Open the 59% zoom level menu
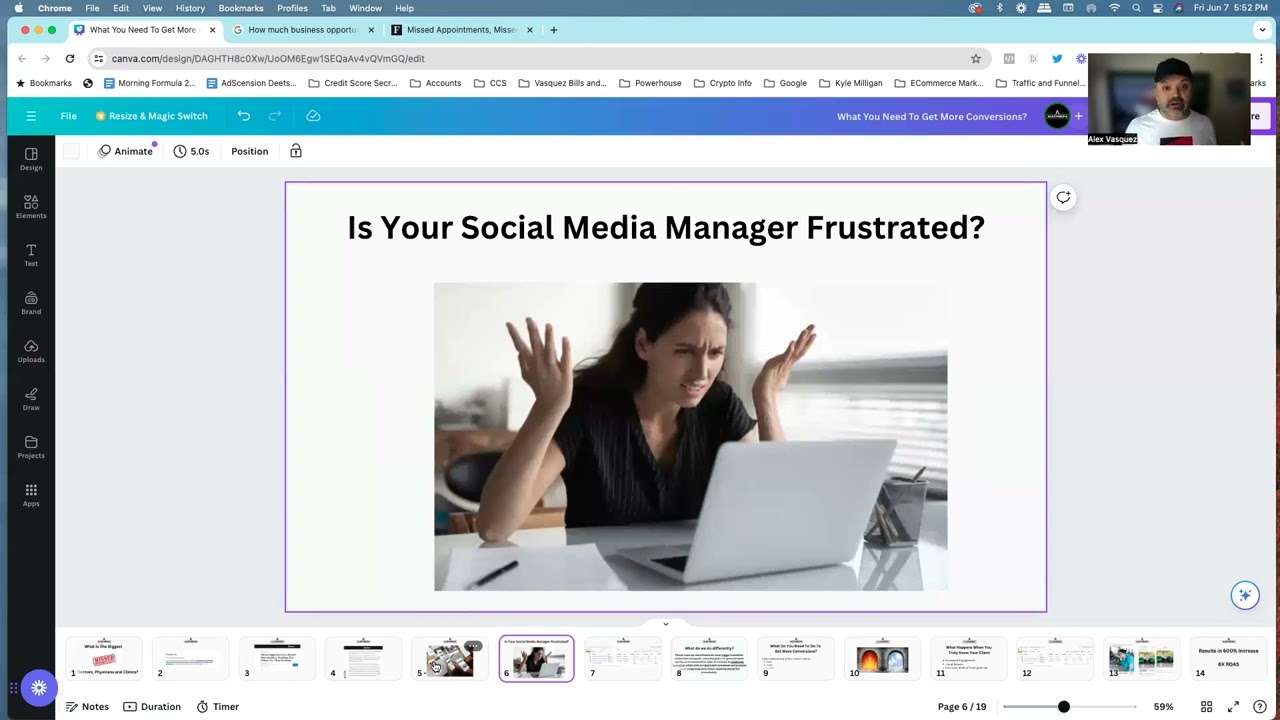Screen dimensions: 1280x720 tap(1163, 707)
